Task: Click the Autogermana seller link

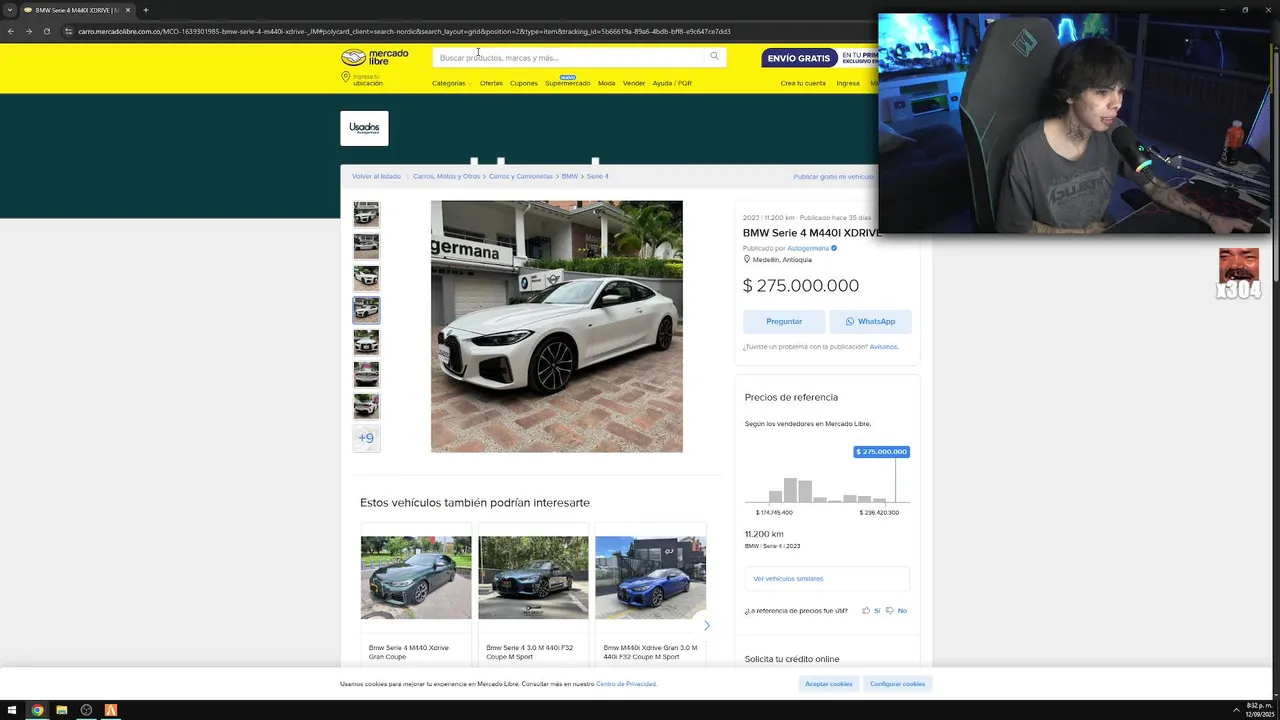Action: [x=808, y=248]
